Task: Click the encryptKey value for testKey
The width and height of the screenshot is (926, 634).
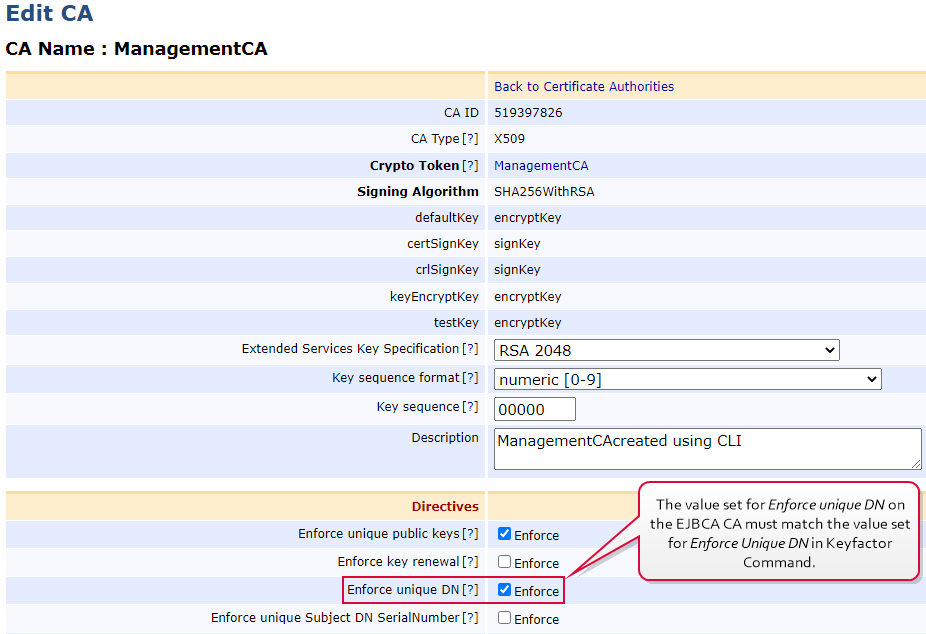Action: coord(527,323)
